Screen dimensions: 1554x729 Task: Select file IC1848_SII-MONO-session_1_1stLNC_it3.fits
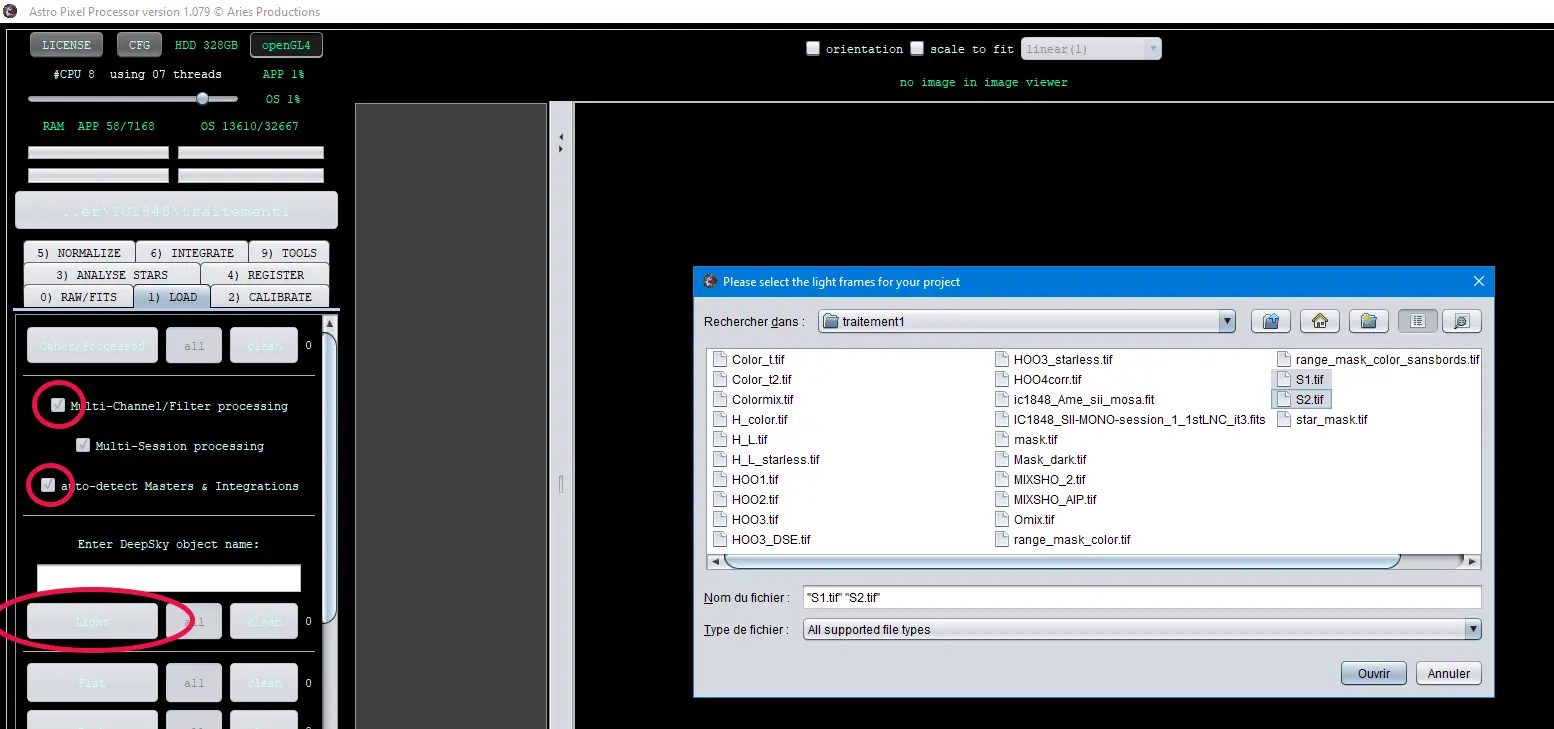click(1132, 420)
